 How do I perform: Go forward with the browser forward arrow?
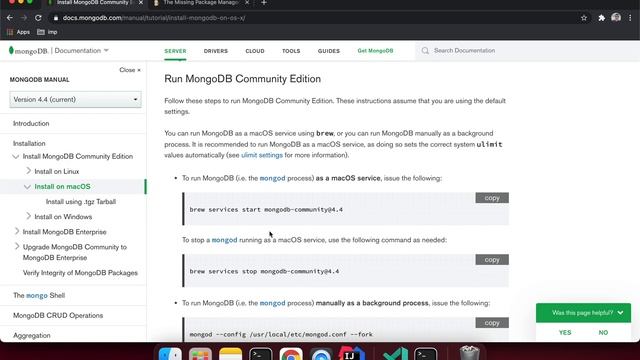pyautogui.click(x=24, y=18)
